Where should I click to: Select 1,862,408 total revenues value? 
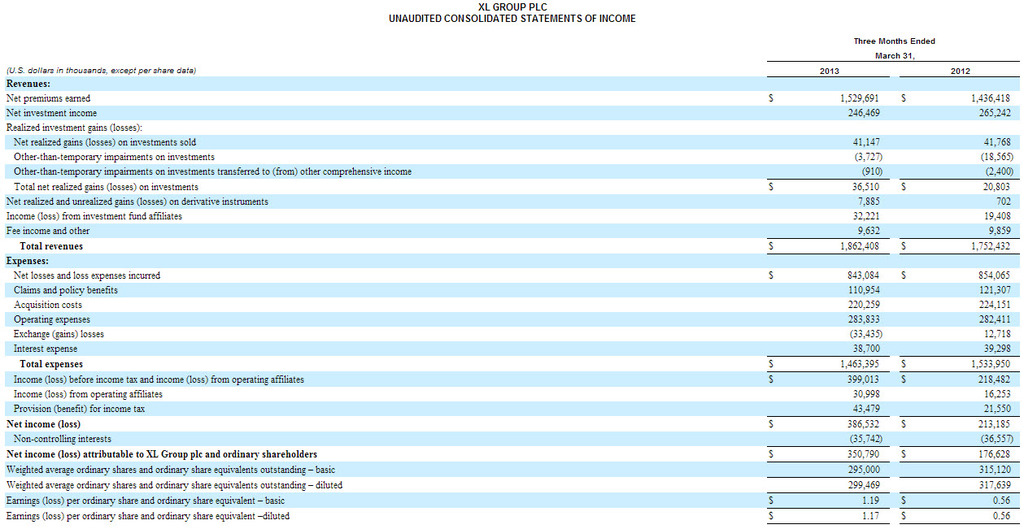click(x=859, y=246)
